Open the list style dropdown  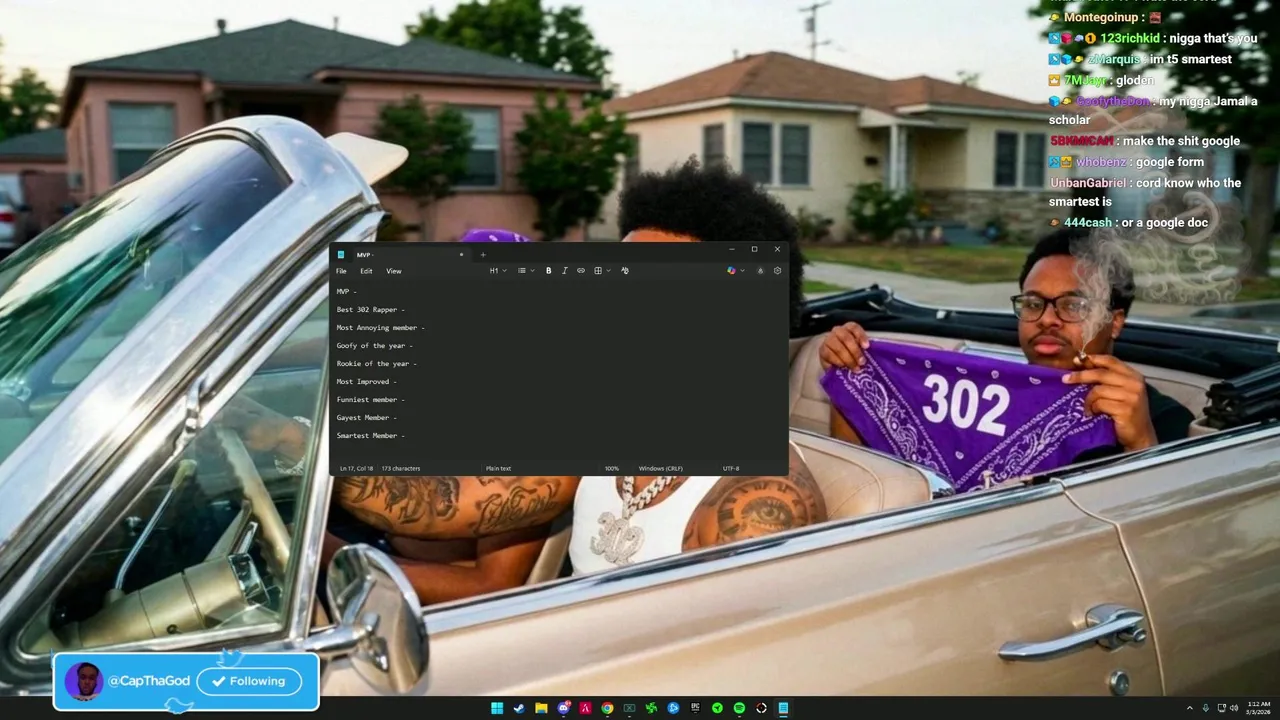tap(526, 270)
